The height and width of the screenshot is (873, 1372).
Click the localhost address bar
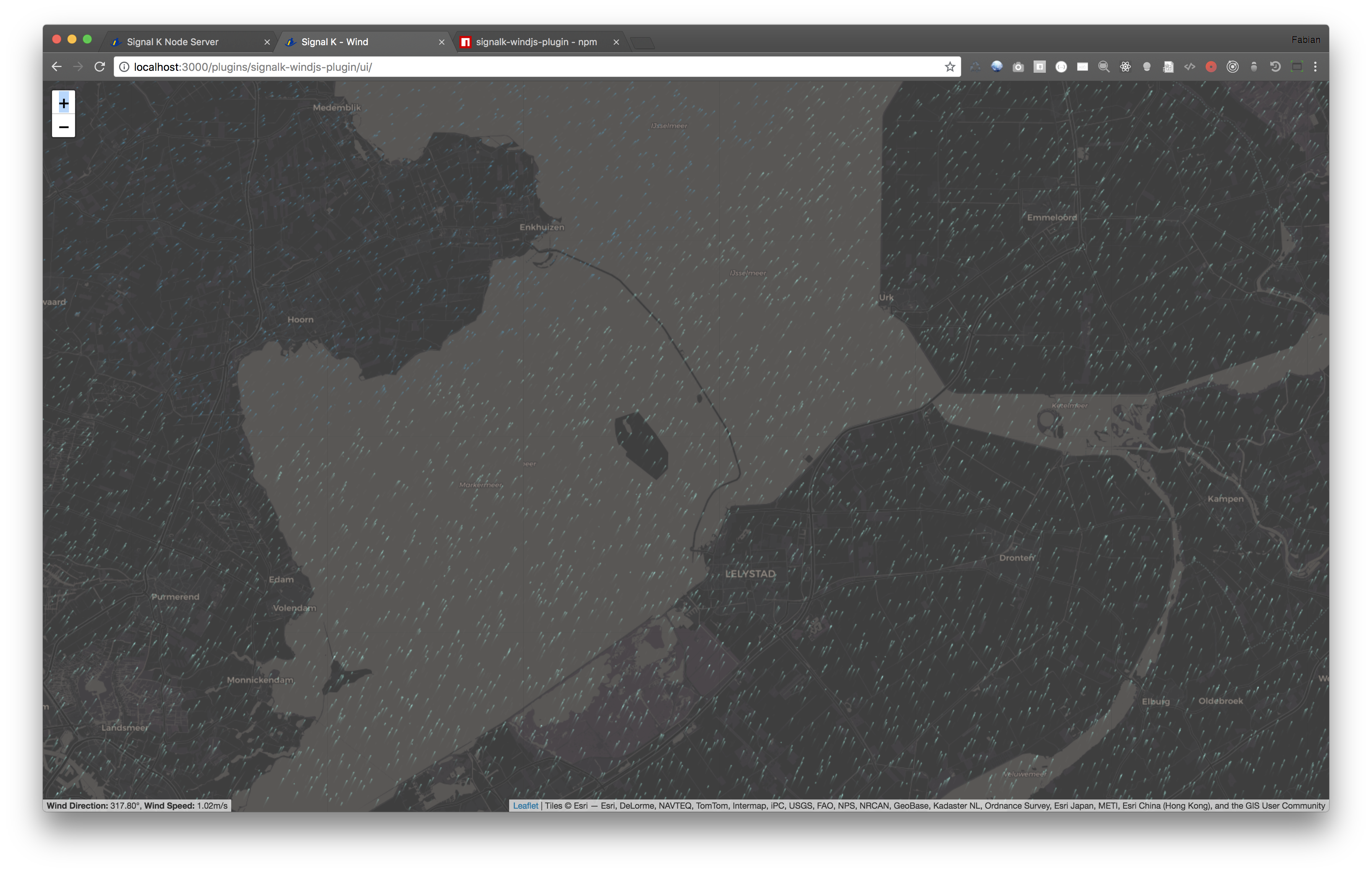(513, 67)
